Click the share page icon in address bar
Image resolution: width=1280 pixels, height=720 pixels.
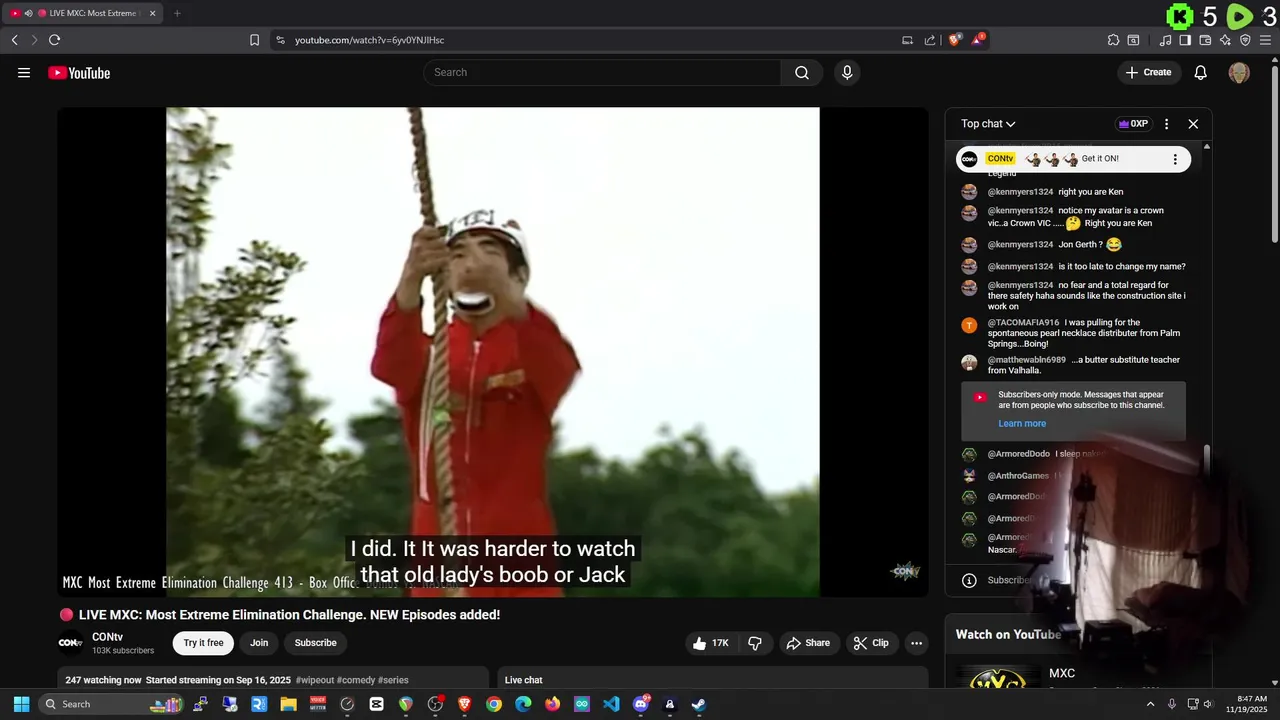click(x=930, y=40)
